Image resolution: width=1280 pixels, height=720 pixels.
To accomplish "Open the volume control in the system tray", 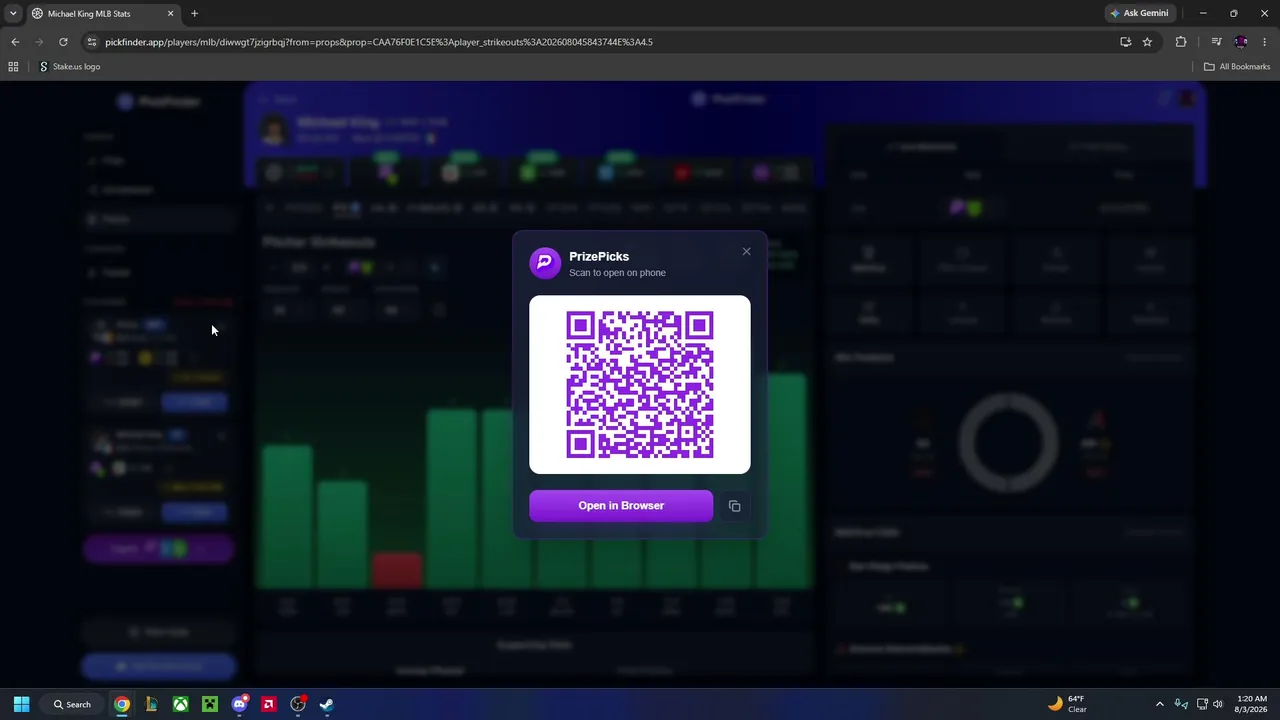I will click(x=1218, y=704).
